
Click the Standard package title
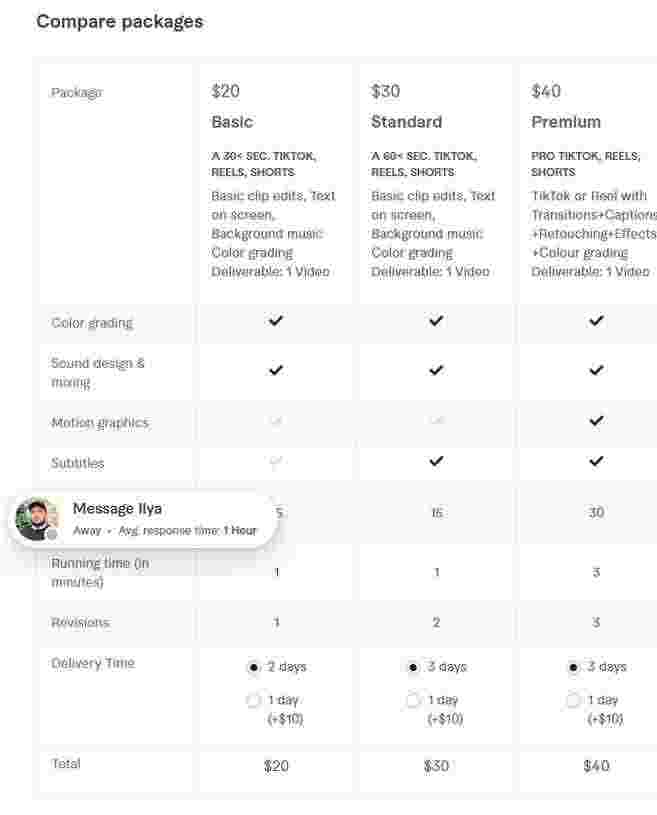tap(406, 122)
